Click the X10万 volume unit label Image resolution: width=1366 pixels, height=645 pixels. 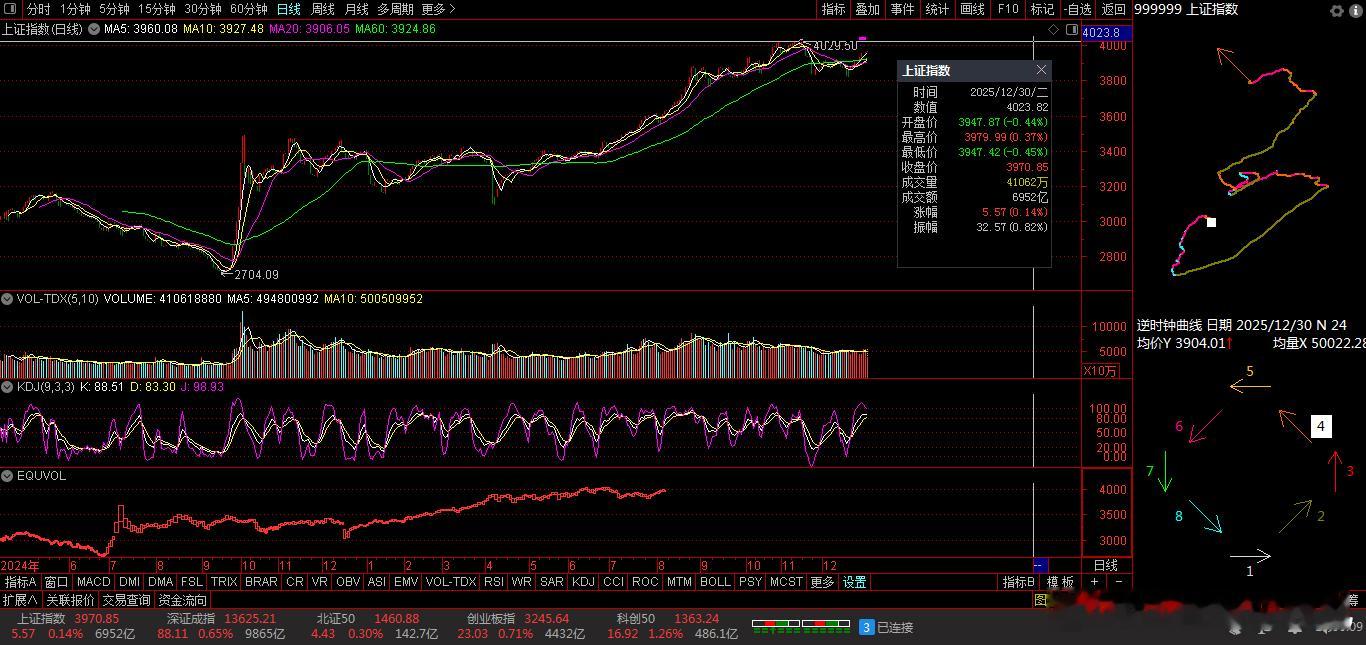point(1101,371)
